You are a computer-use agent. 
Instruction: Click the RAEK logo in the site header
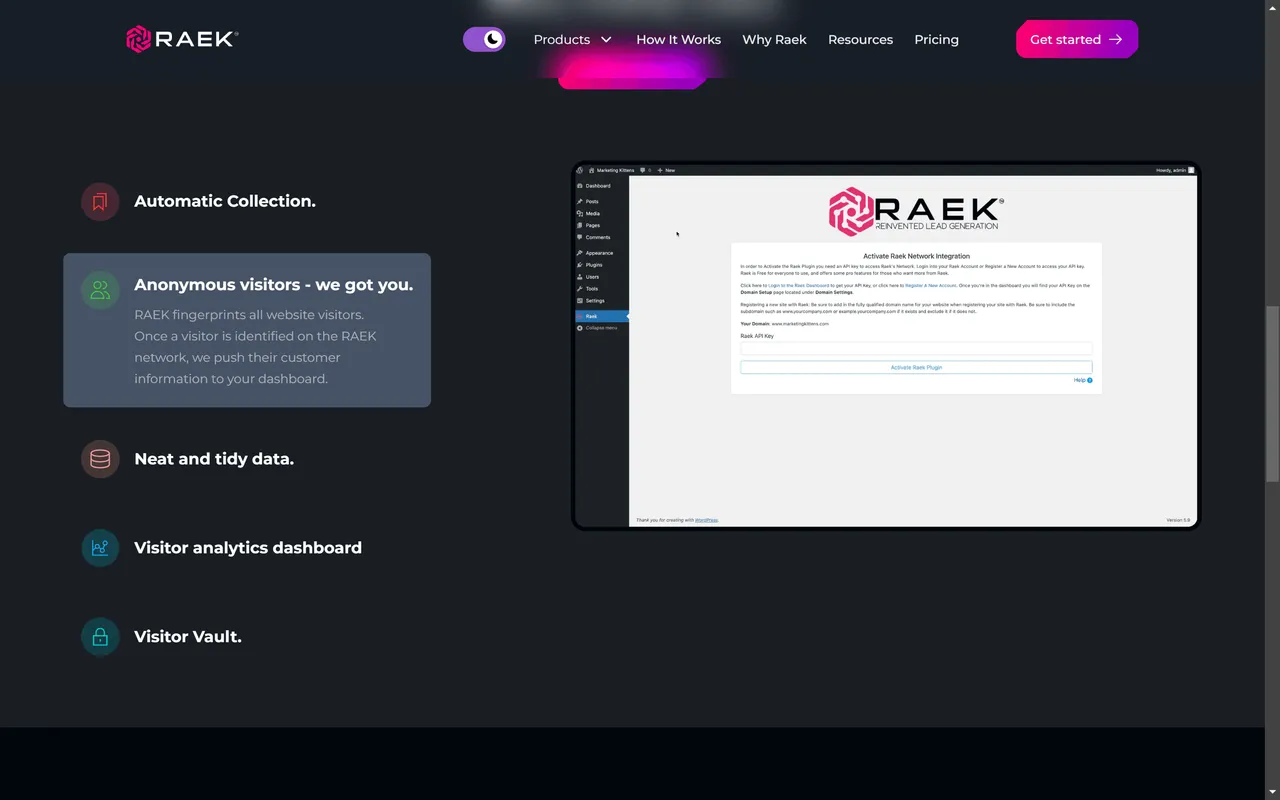tap(181, 39)
